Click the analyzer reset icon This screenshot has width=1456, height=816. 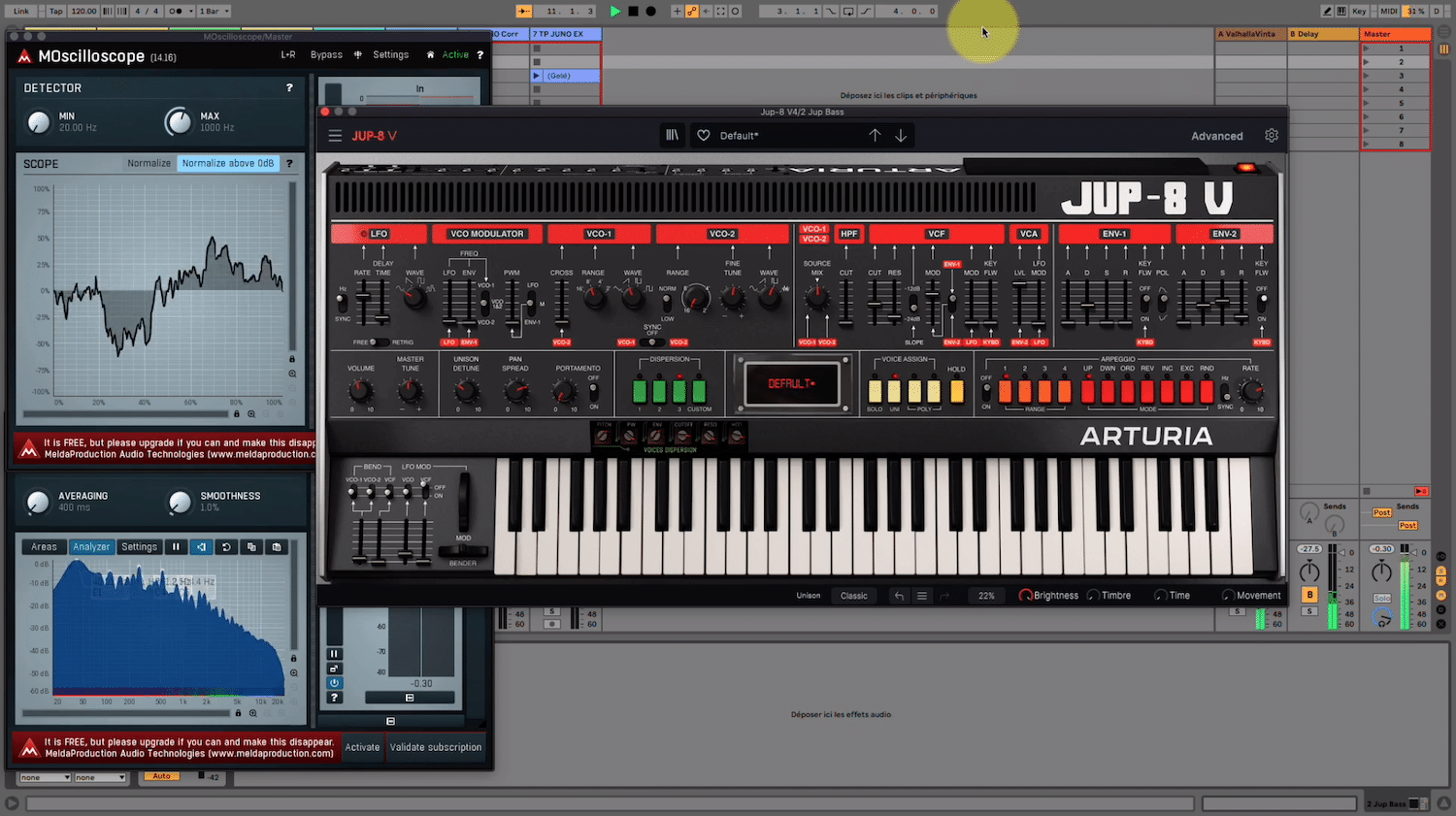pyautogui.click(x=226, y=547)
